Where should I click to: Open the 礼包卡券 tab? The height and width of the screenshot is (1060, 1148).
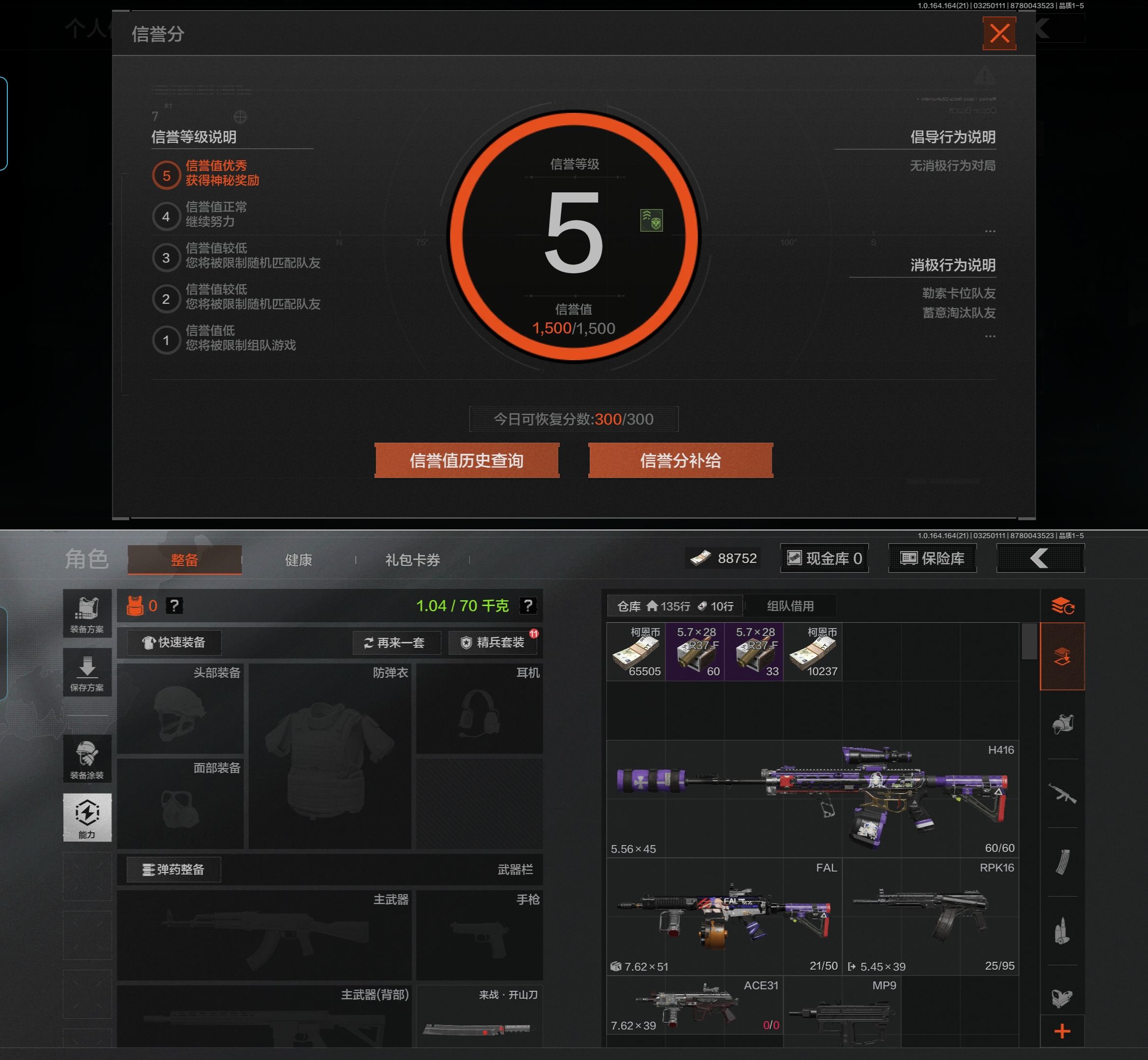point(412,560)
